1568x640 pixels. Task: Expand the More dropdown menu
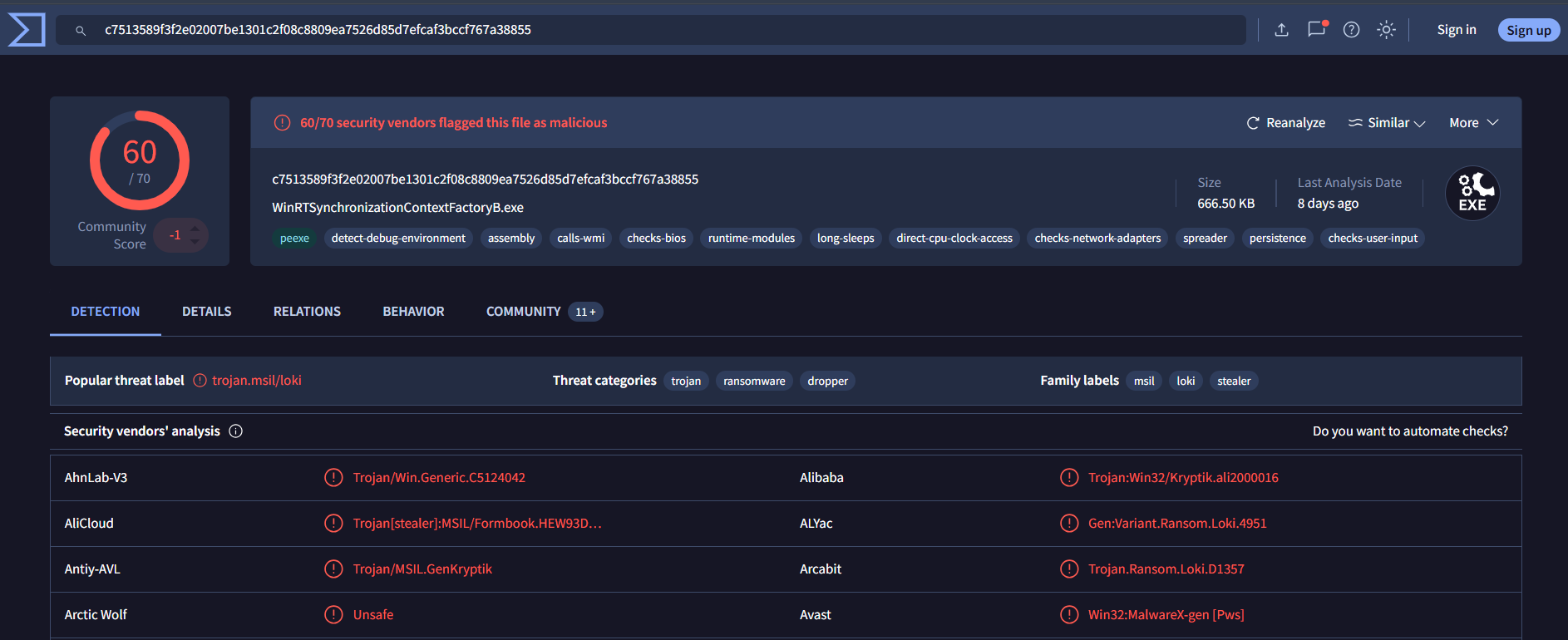1474,123
